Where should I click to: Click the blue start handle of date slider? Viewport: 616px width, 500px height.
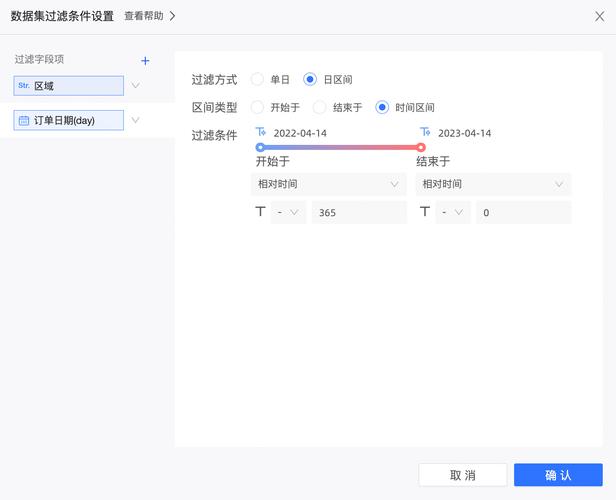coord(260,148)
